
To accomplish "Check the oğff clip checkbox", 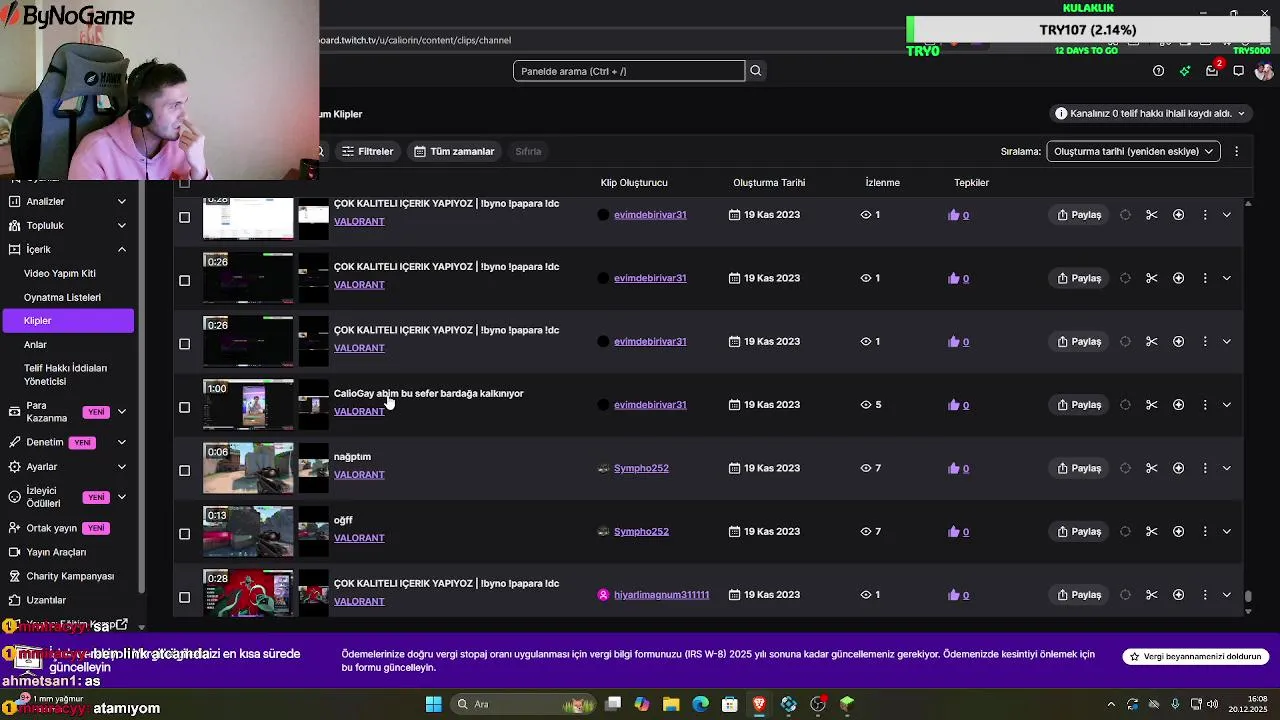I will click(184, 534).
